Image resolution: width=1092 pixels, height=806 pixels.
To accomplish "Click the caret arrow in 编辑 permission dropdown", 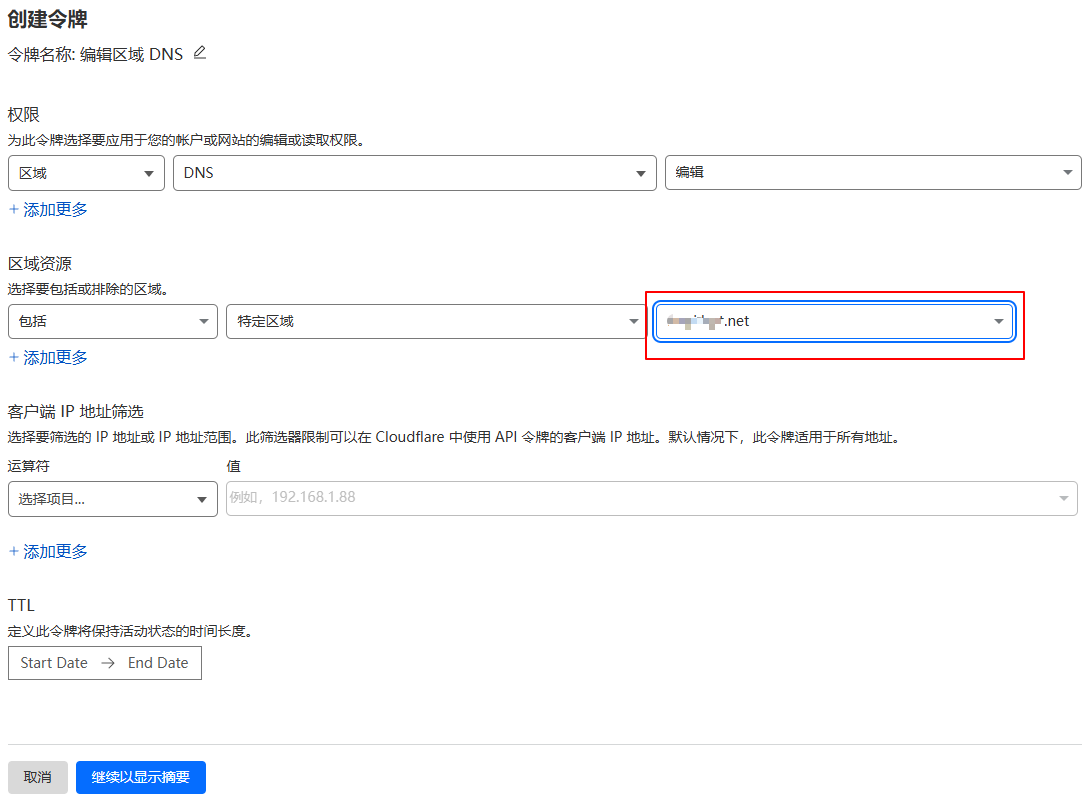I will (1067, 173).
